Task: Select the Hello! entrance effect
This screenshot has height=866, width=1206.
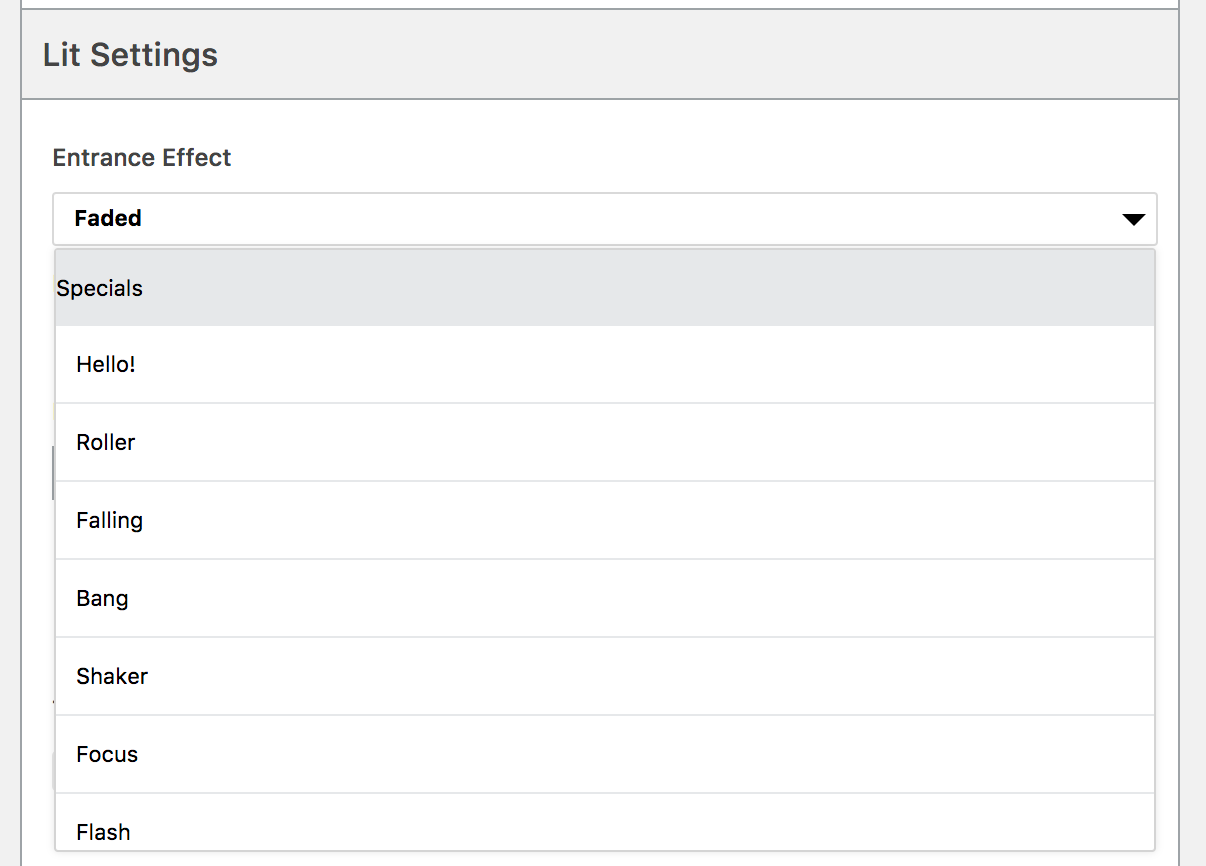Action: point(605,365)
